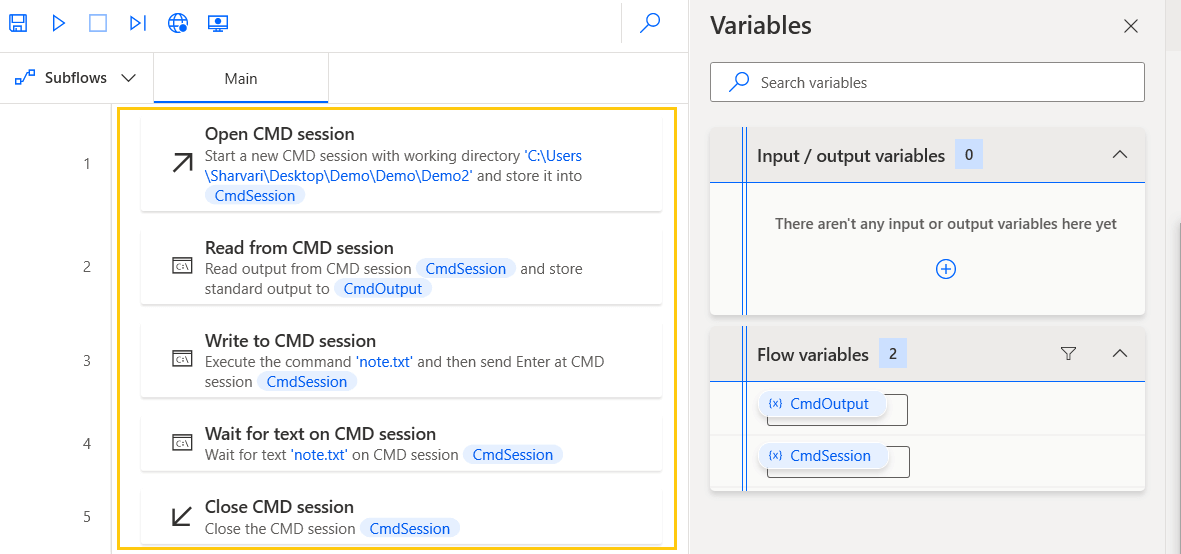
Task: Start the web recorder globe icon
Action: pyautogui.click(x=178, y=23)
